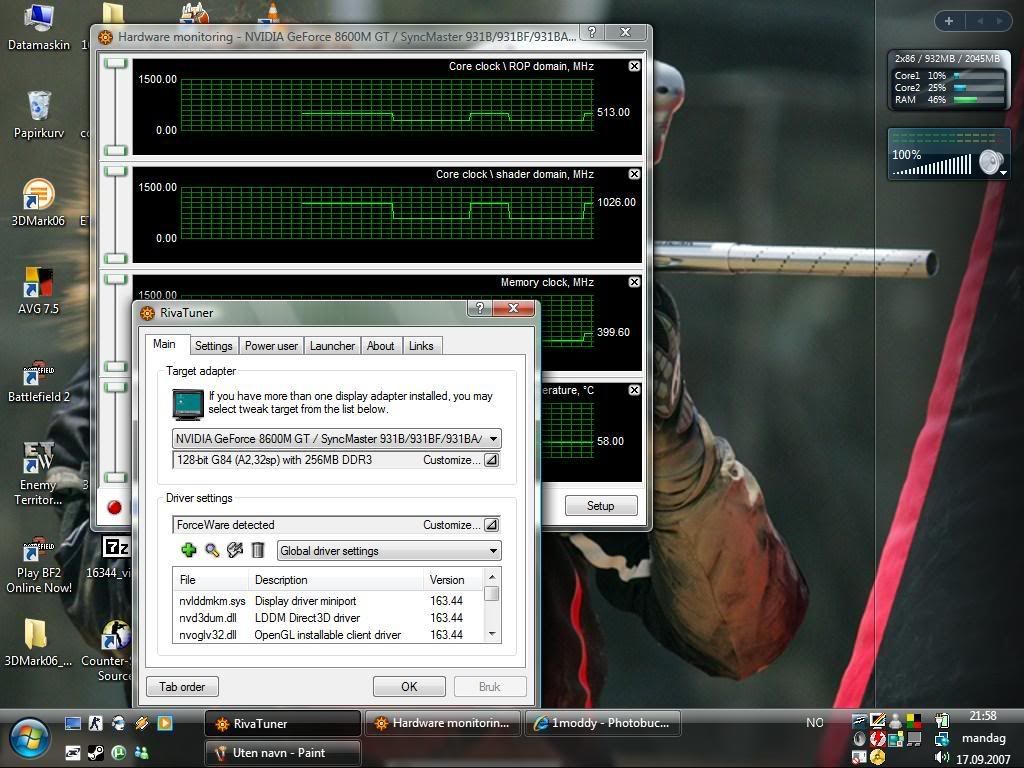Click the volume level bars on gadget
The image size is (1024, 768).
click(932, 165)
